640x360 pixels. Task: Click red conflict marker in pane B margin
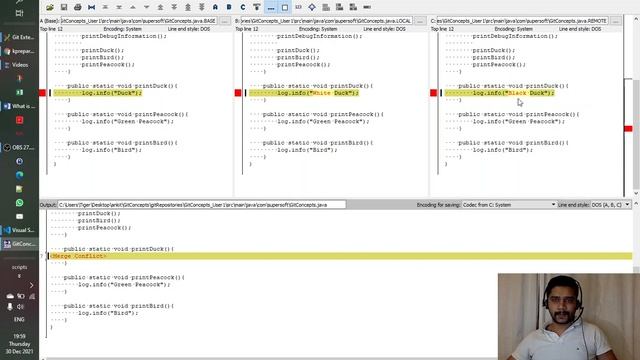click(x=238, y=93)
